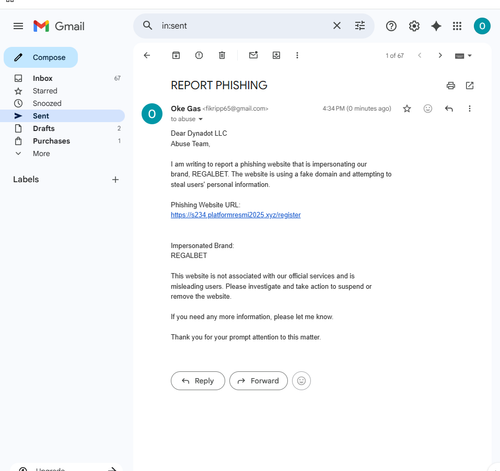Image resolution: width=500 pixels, height=471 pixels.
Task: Add an emoji reaction beside the star
Action: point(428,109)
